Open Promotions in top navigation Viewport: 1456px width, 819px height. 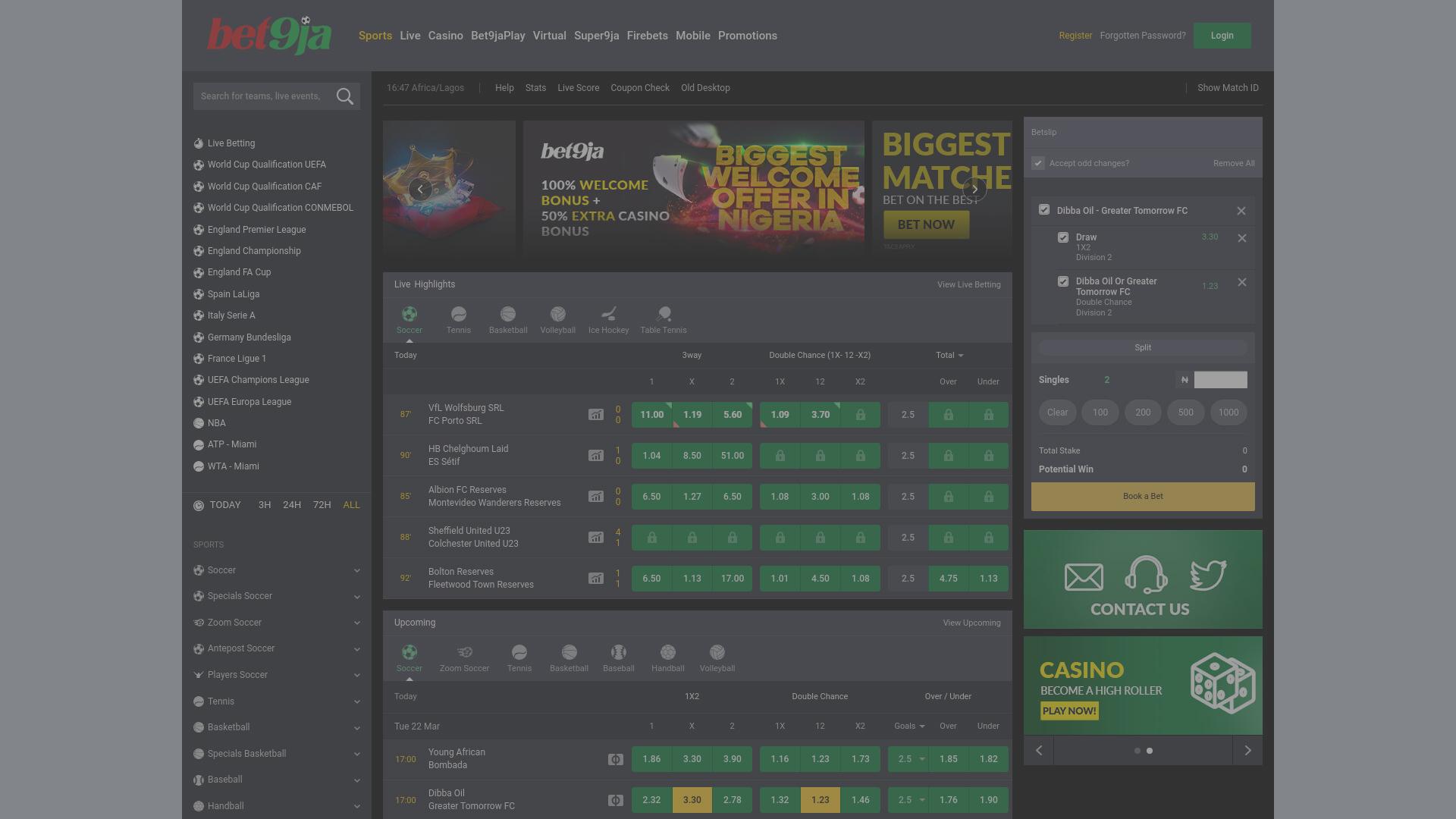click(x=748, y=36)
